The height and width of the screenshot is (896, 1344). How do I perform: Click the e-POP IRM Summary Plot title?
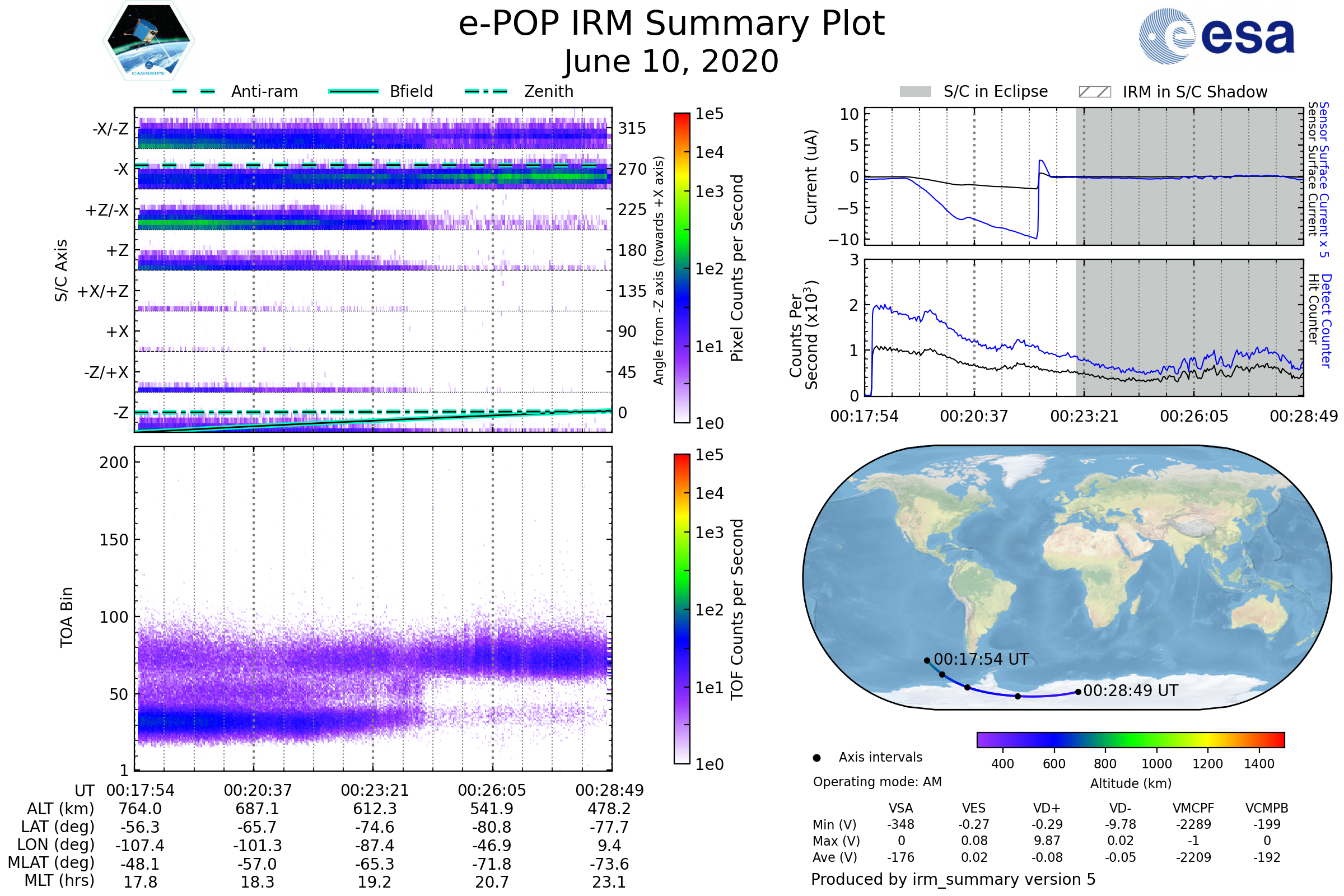tap(671, 24)
